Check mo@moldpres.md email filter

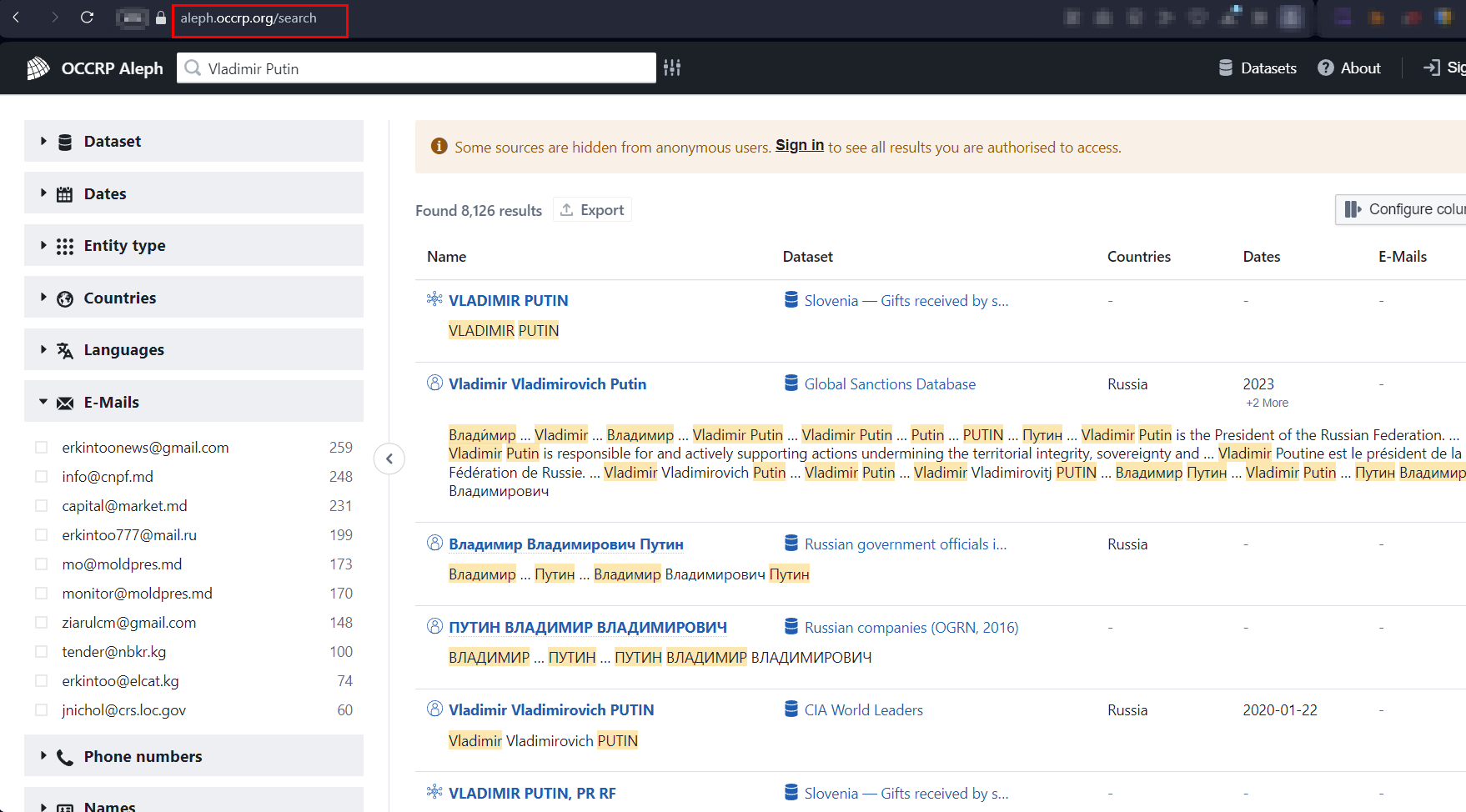42,564
